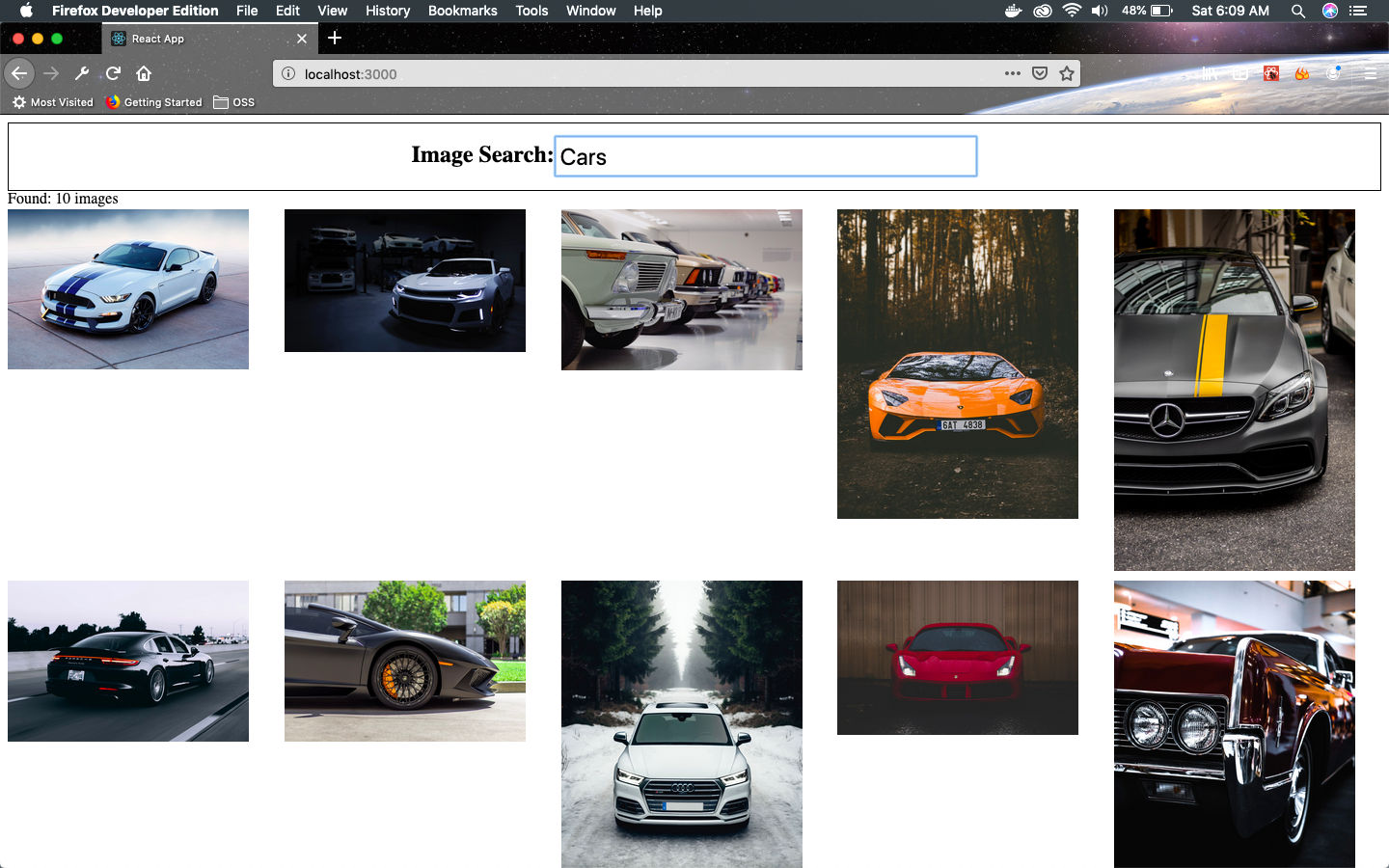Open the flame extension icon
The image size is (1389, 868).
point(1302,73)
